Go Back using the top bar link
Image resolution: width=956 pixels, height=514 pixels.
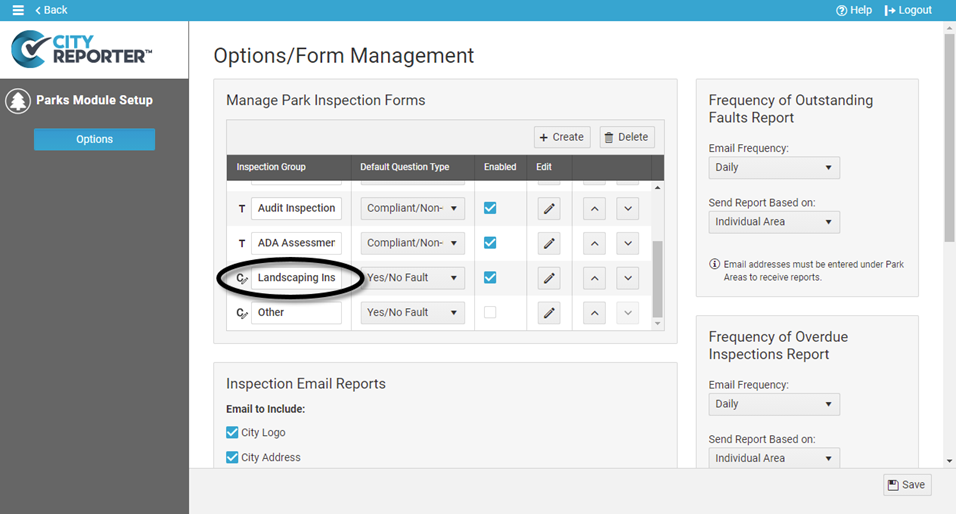(51, 10)
